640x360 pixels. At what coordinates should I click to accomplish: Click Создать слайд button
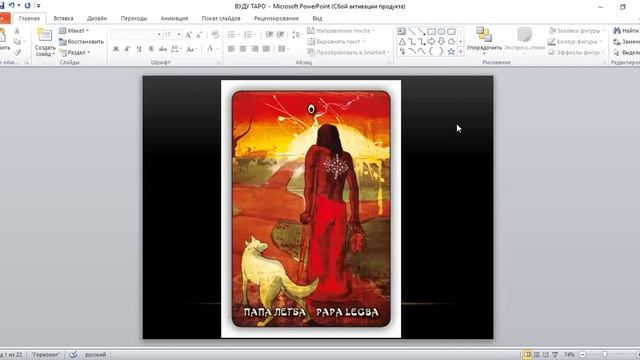click(44, 42)
